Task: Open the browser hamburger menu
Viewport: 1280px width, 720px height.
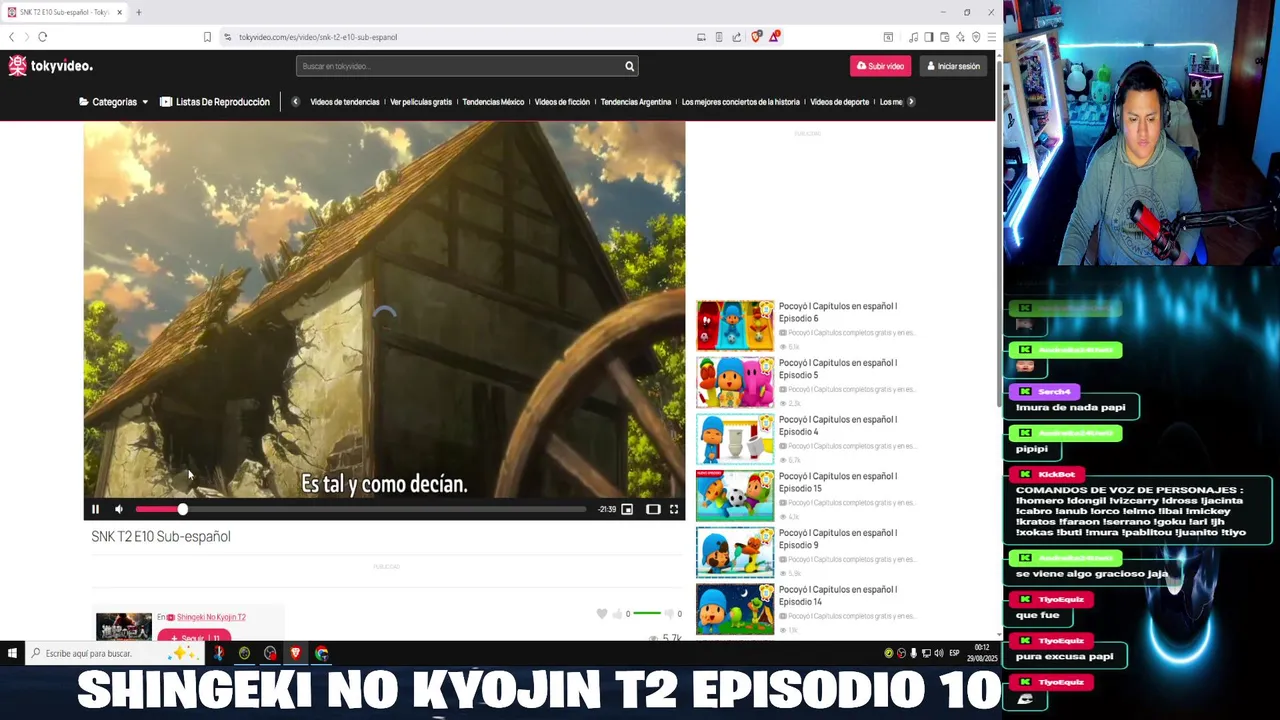Action: (x=991, y=37)
